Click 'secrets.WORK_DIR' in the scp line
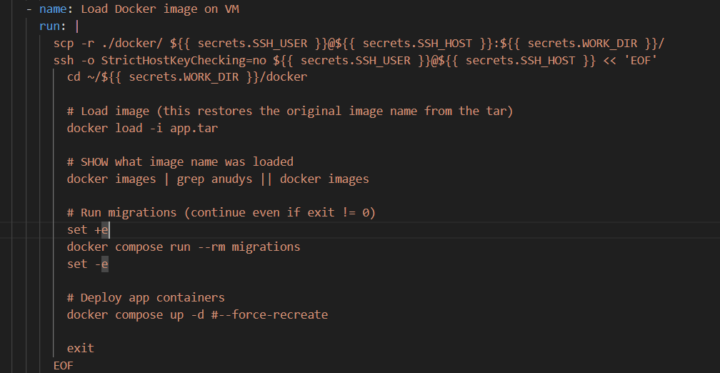The image size is (720, 373). pos(582,44)
